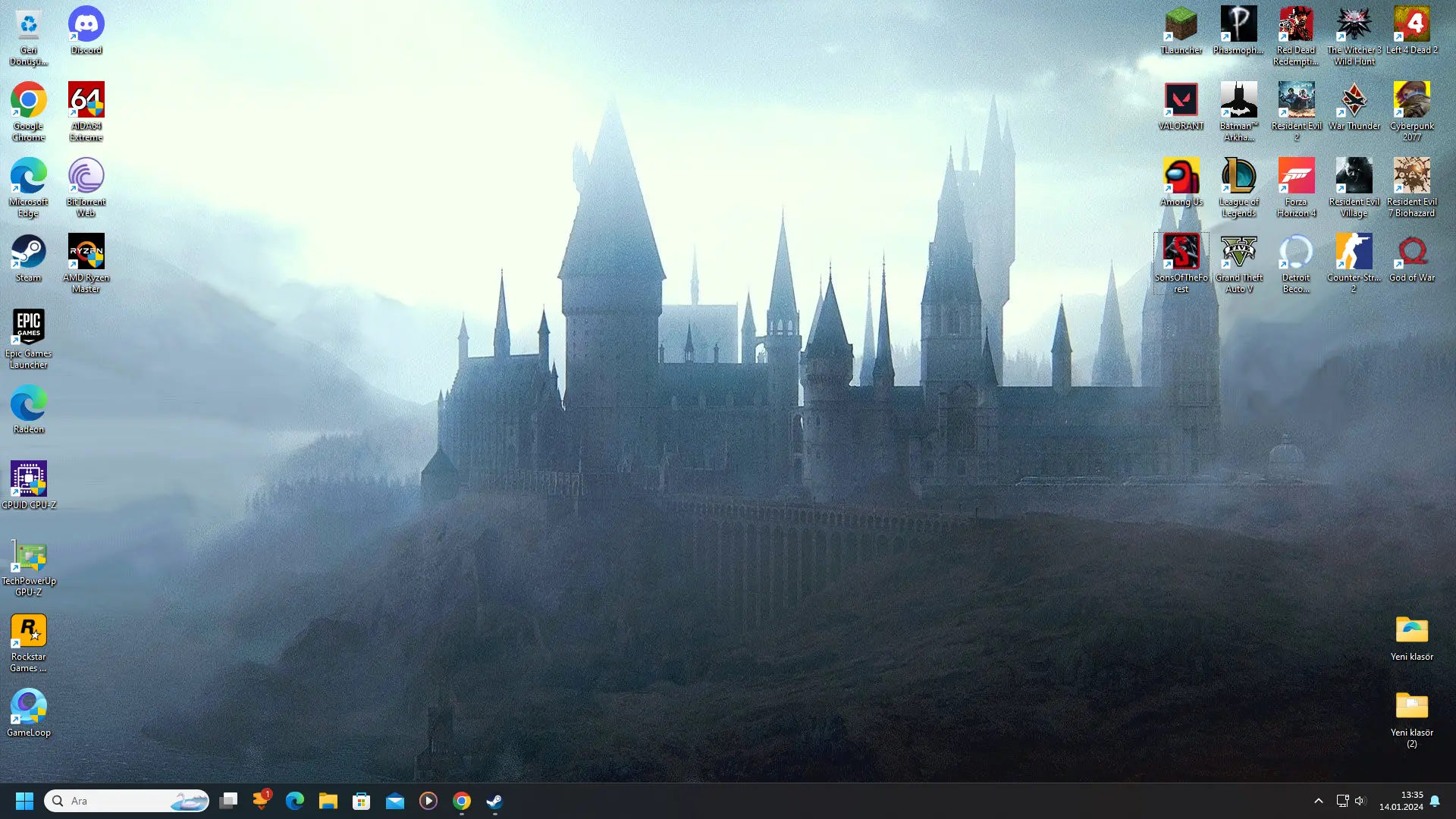Select the BitTorrent Web shortcut
The height and width of the screenshot is (819, 1456).
click(86, 188)
